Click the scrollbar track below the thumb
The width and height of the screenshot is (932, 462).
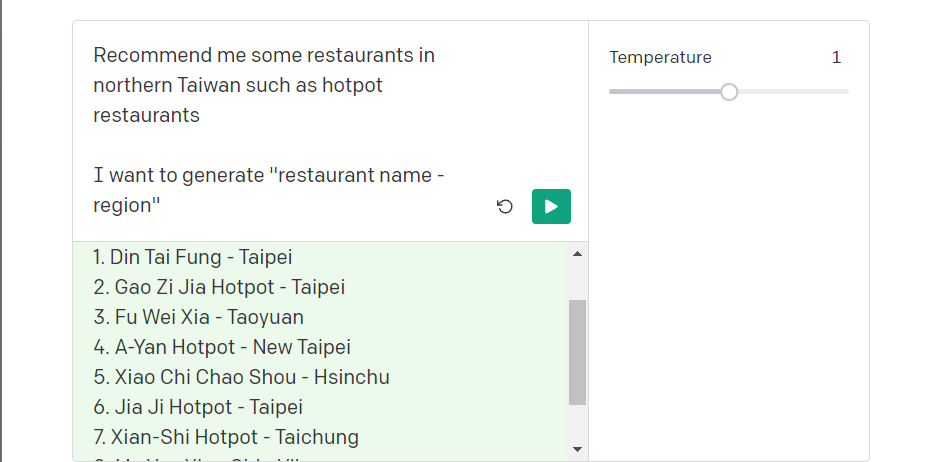tap(577, 423)
